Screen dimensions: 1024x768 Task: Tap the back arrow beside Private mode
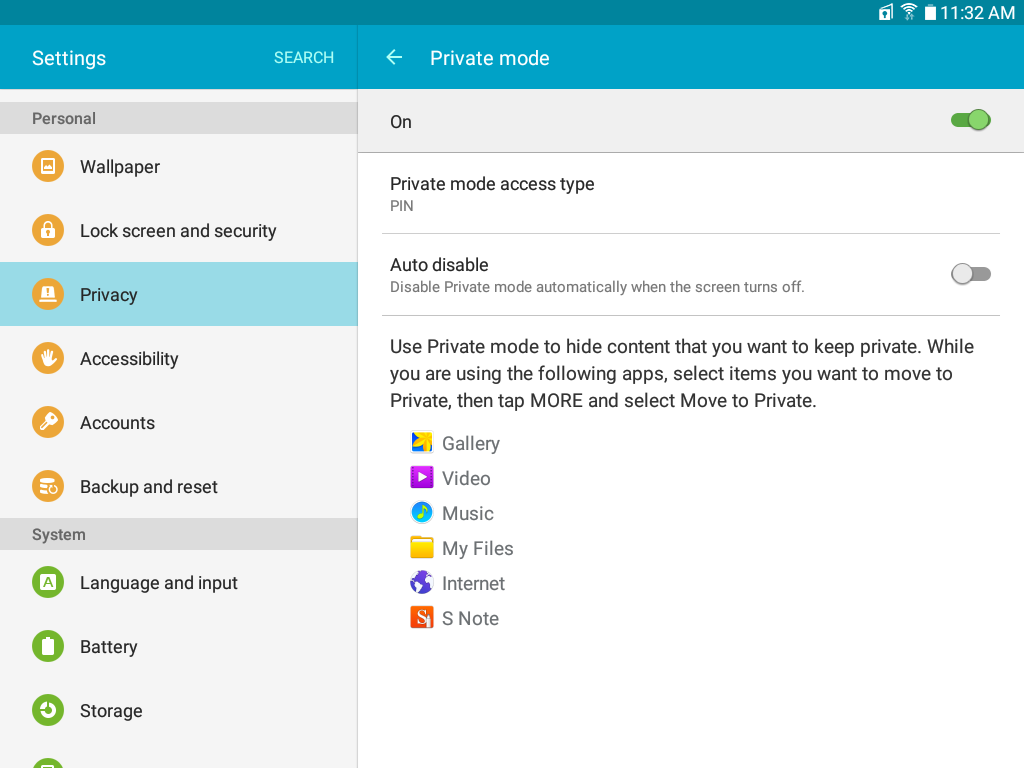pos(394,57)
